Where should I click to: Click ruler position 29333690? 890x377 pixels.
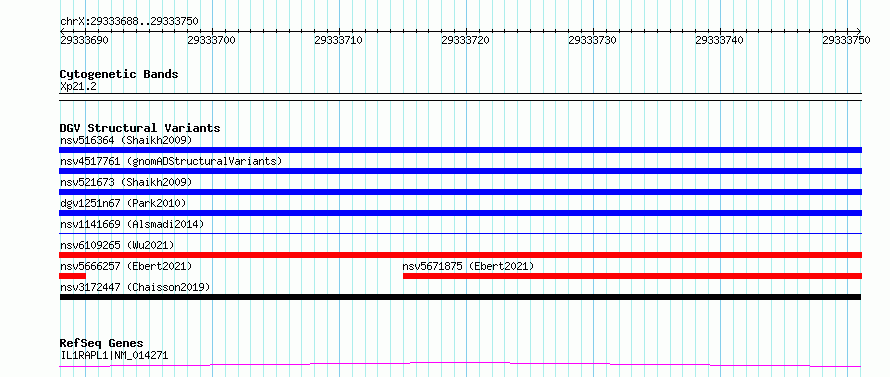click(x=85, y=40)
